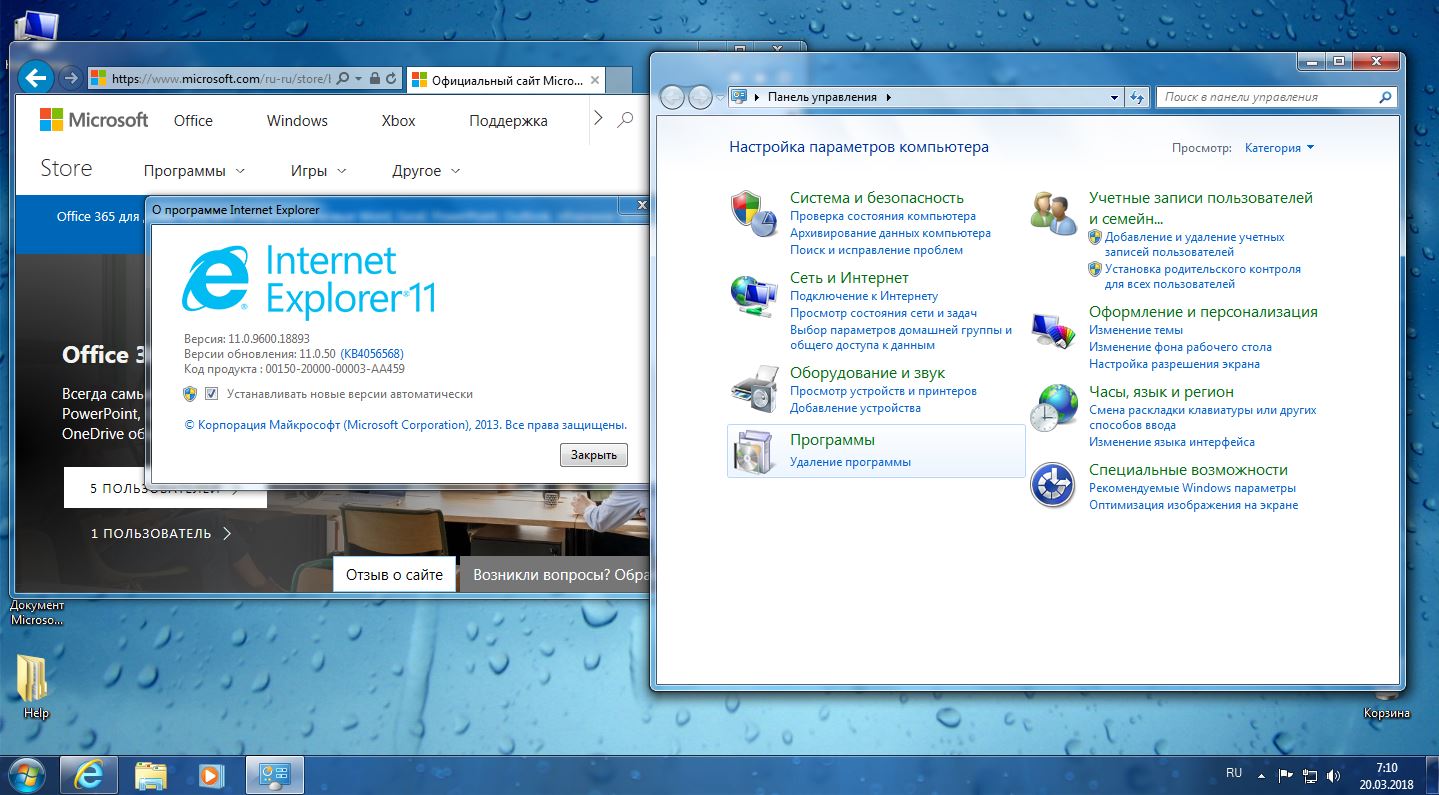
Task: Show more Microsoft navigation items with chevron
Action: 598,119
